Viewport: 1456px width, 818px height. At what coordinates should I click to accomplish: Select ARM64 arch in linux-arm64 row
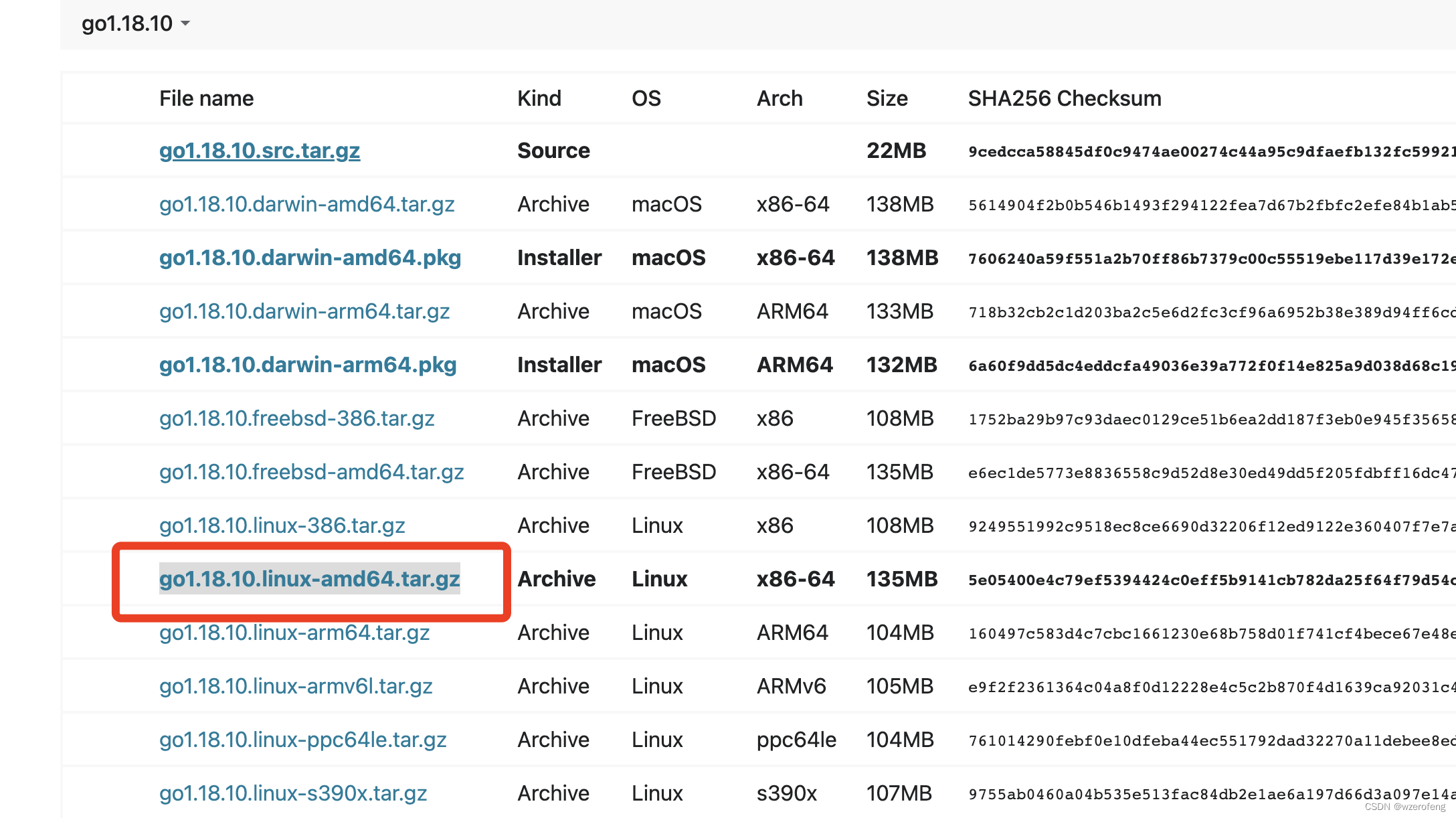(793, 633)
